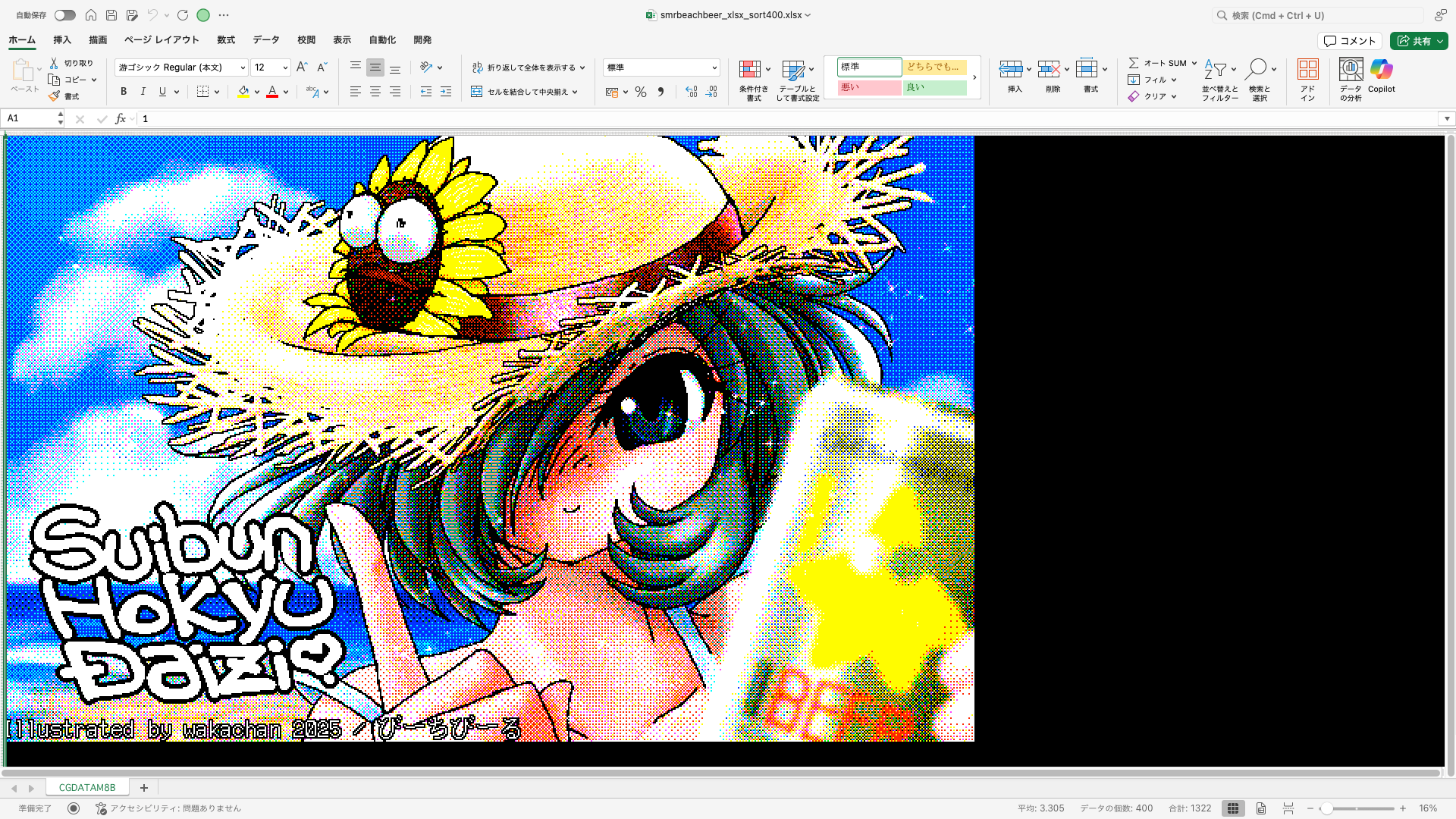
Task: Open the Page Layout ribbon tab
Action: (162, 40)
